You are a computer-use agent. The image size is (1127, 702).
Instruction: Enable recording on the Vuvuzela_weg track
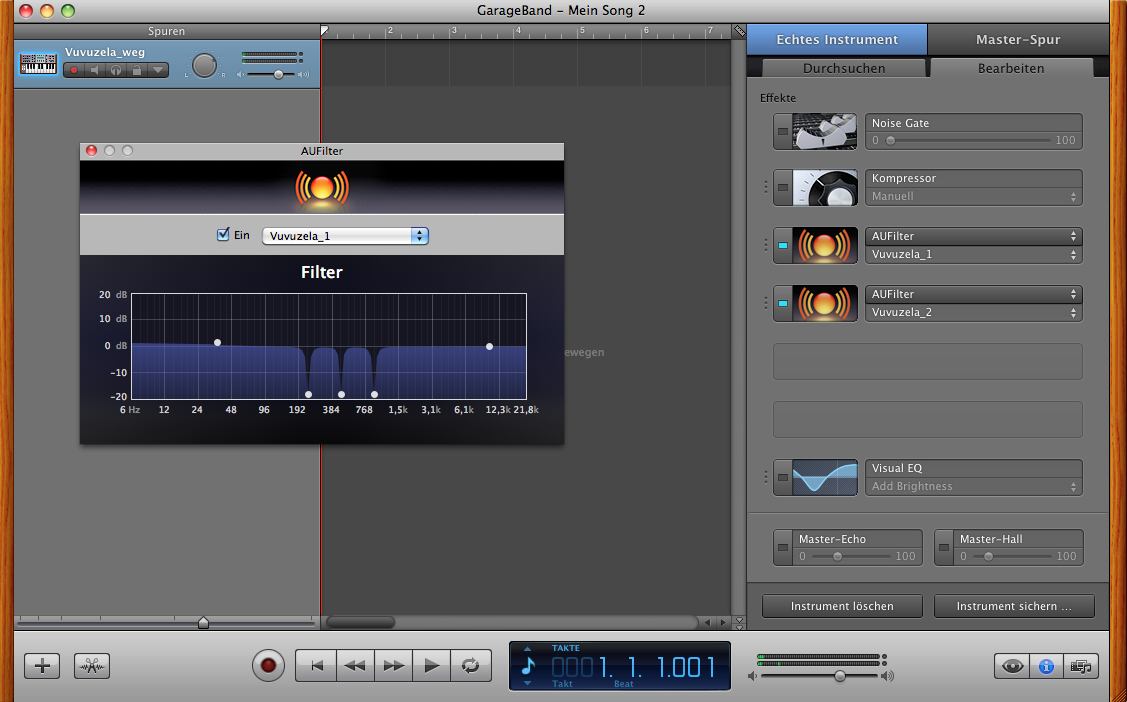click(x=73, y=70)
